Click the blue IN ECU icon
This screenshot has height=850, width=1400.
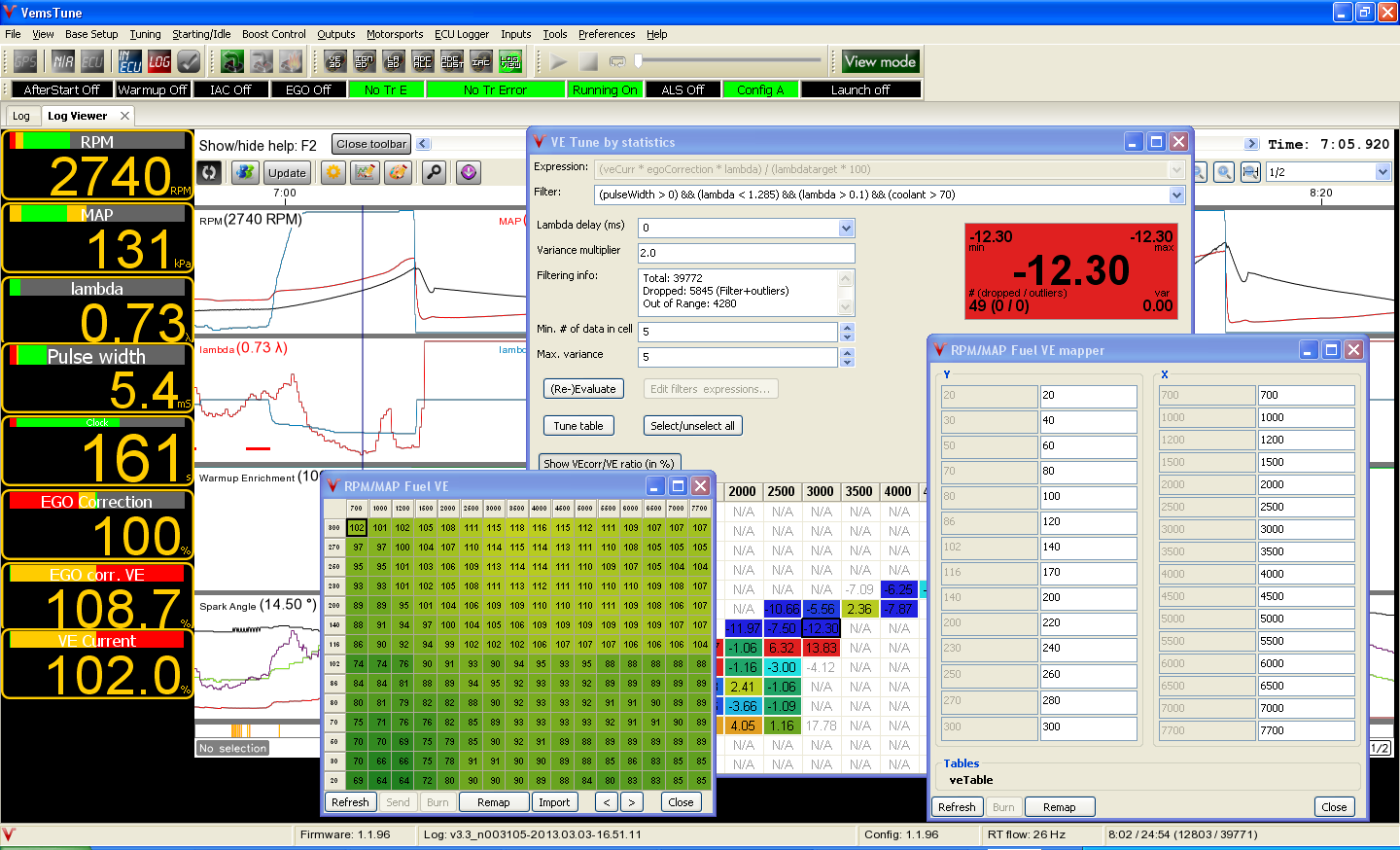pos(130,62)
